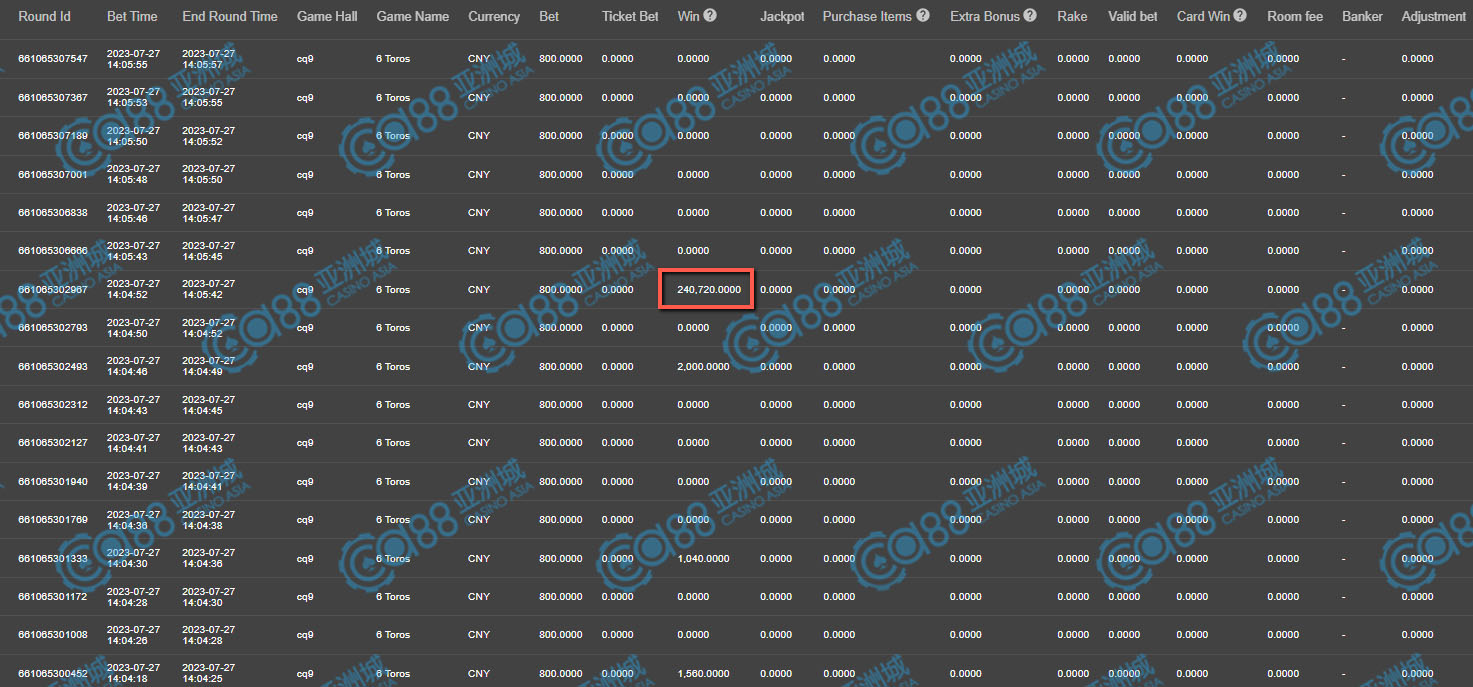
Task: Click the End Round Time 14:04:25 cell
Action: pos(209,674)
